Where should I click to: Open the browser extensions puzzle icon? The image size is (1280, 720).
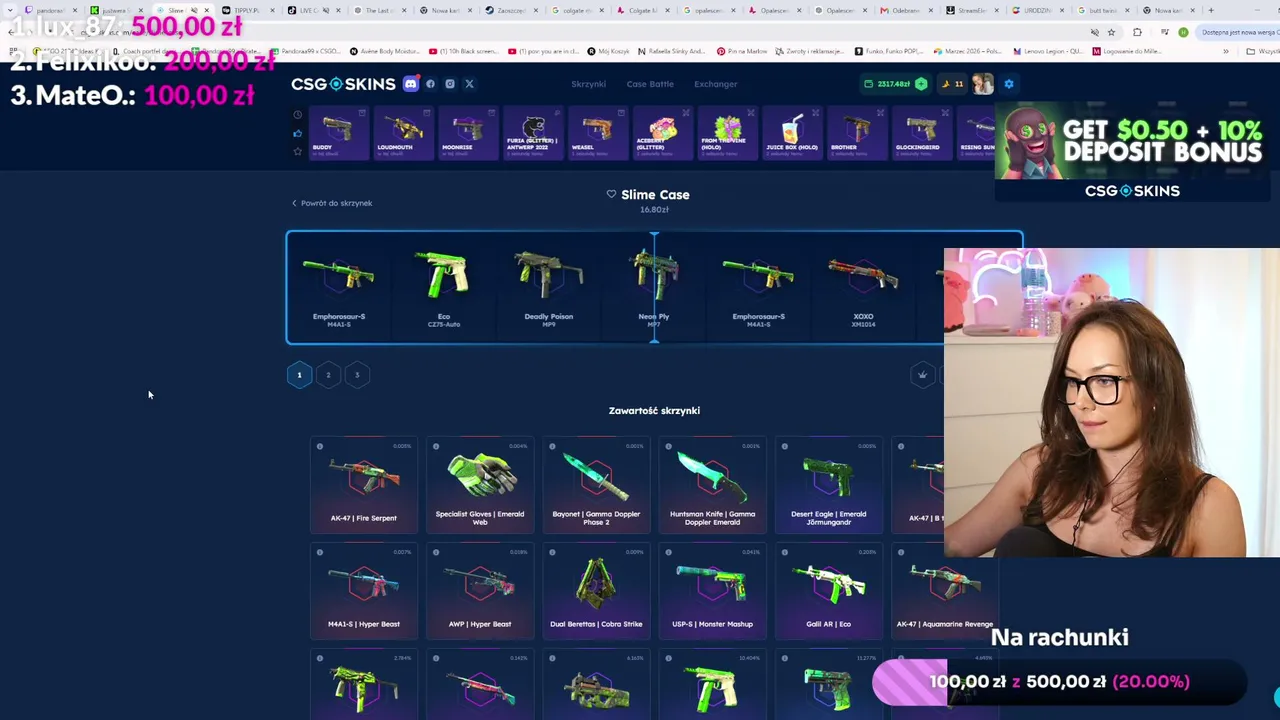pos(1137,32)
